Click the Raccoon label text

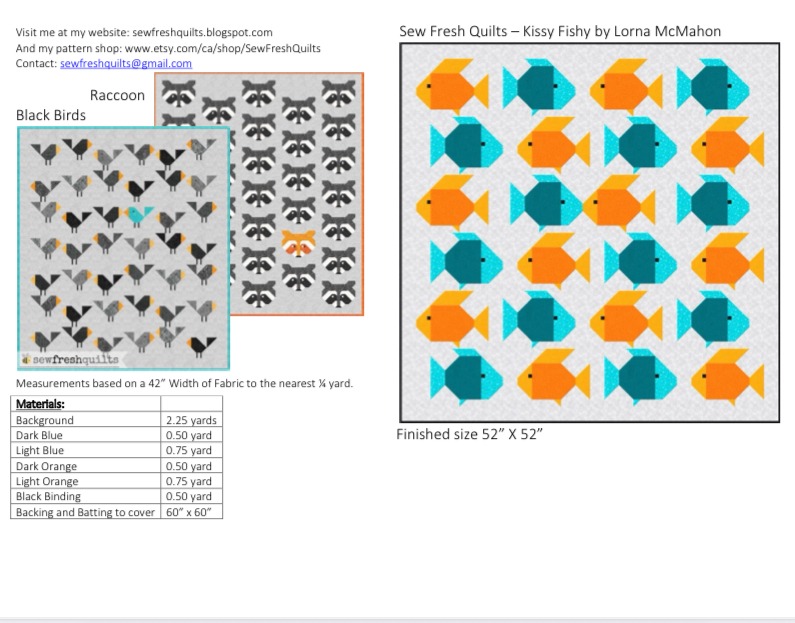tap(117, 96)
